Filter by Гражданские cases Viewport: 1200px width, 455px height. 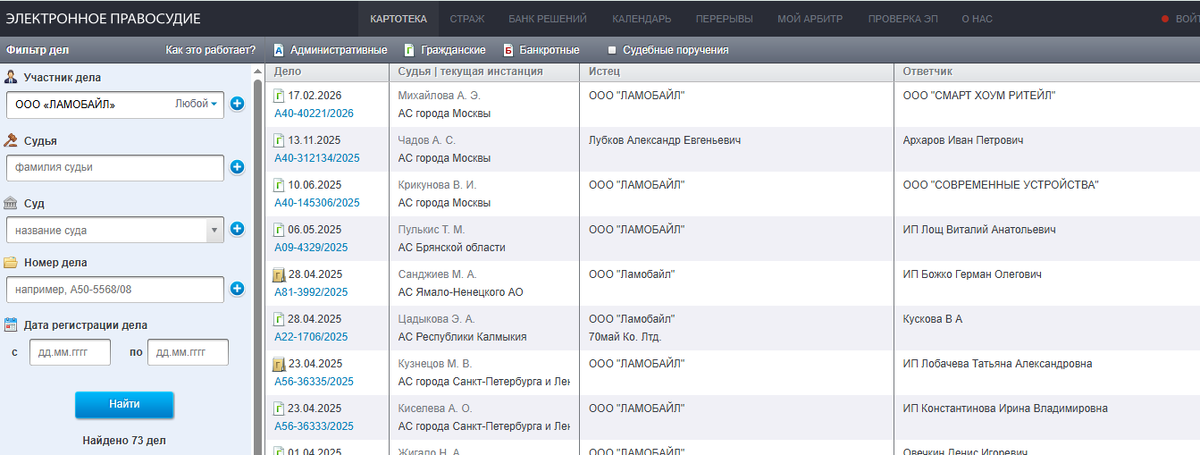(453, 50)
